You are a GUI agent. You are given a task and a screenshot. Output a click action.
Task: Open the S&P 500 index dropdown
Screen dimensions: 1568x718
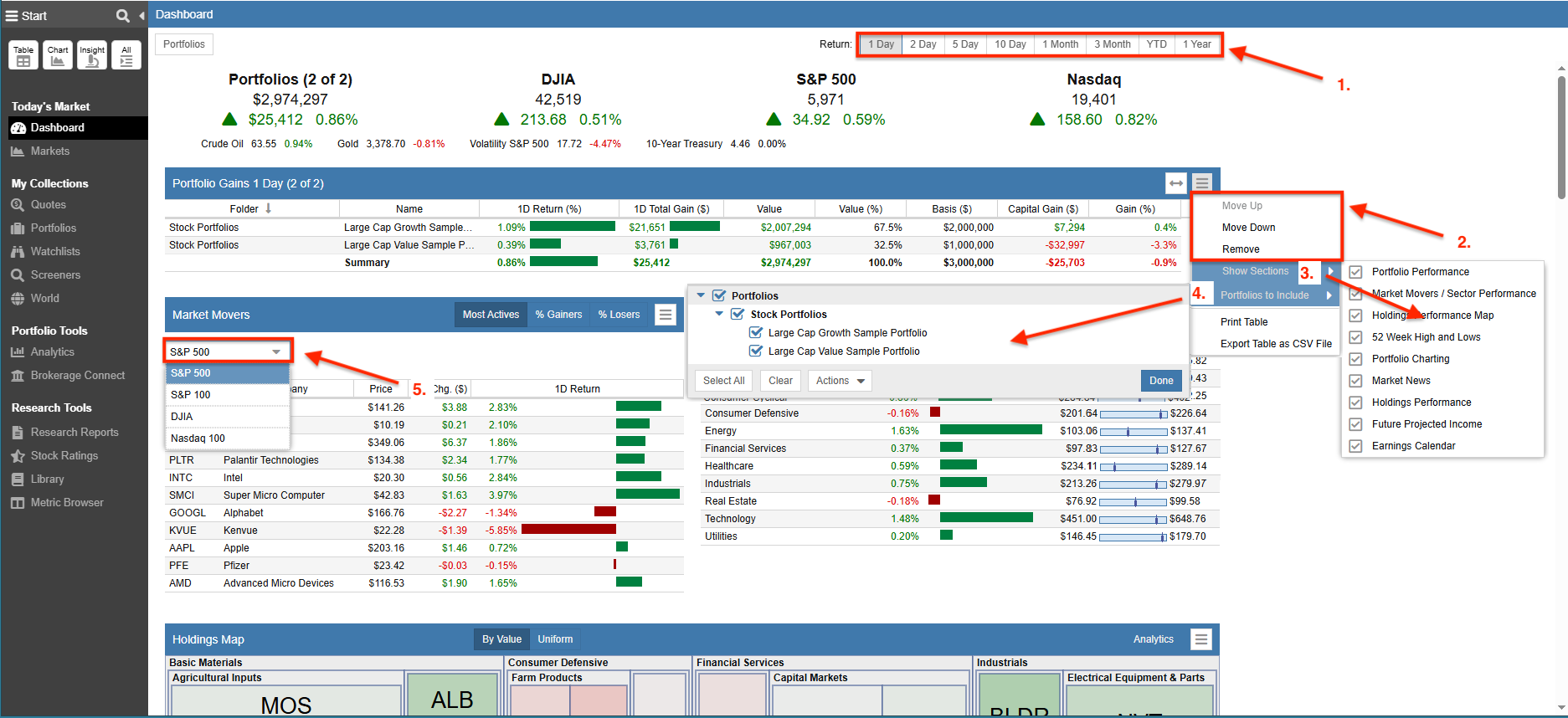[x=227, y=351]
